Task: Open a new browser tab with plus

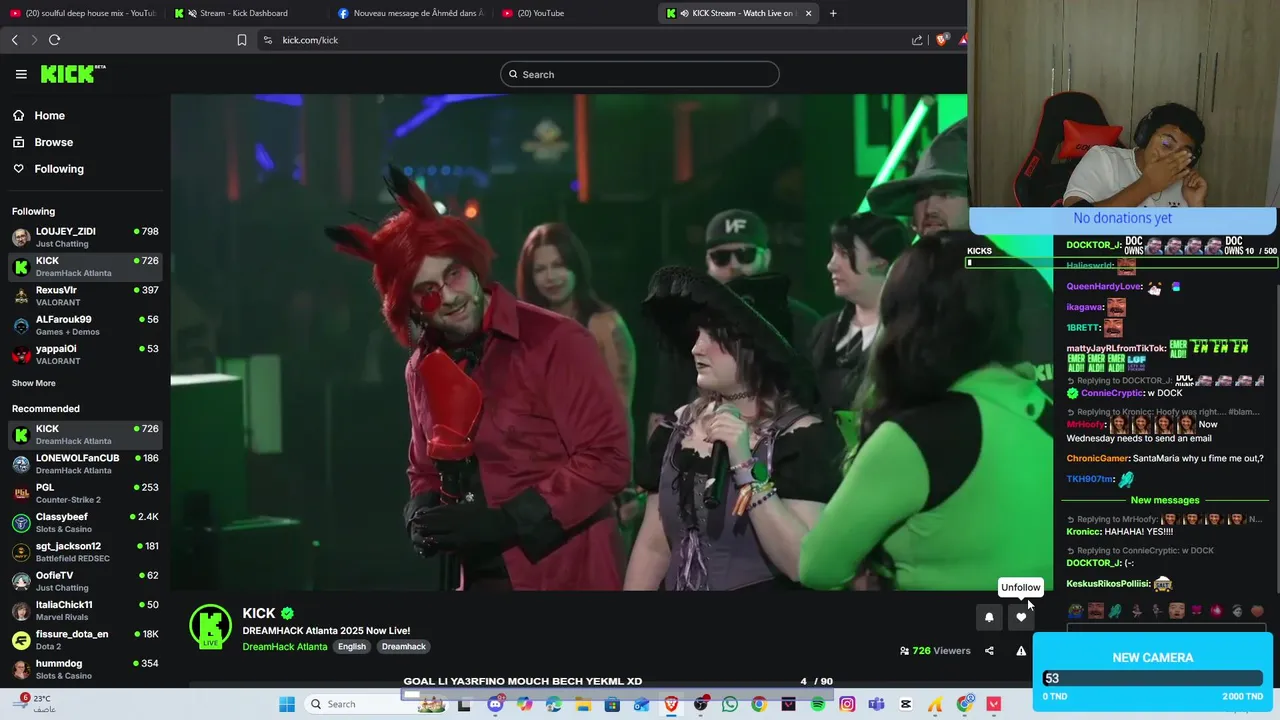Action: (x=833, y=13)
